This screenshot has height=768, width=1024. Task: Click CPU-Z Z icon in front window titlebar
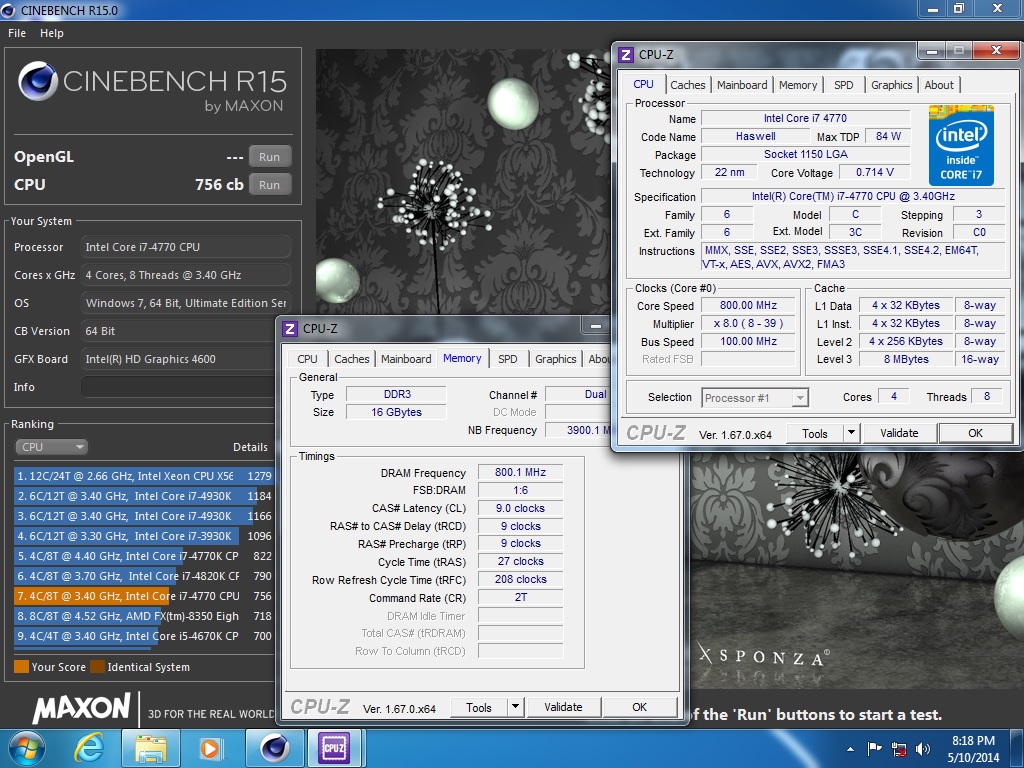tap(626, 55)
